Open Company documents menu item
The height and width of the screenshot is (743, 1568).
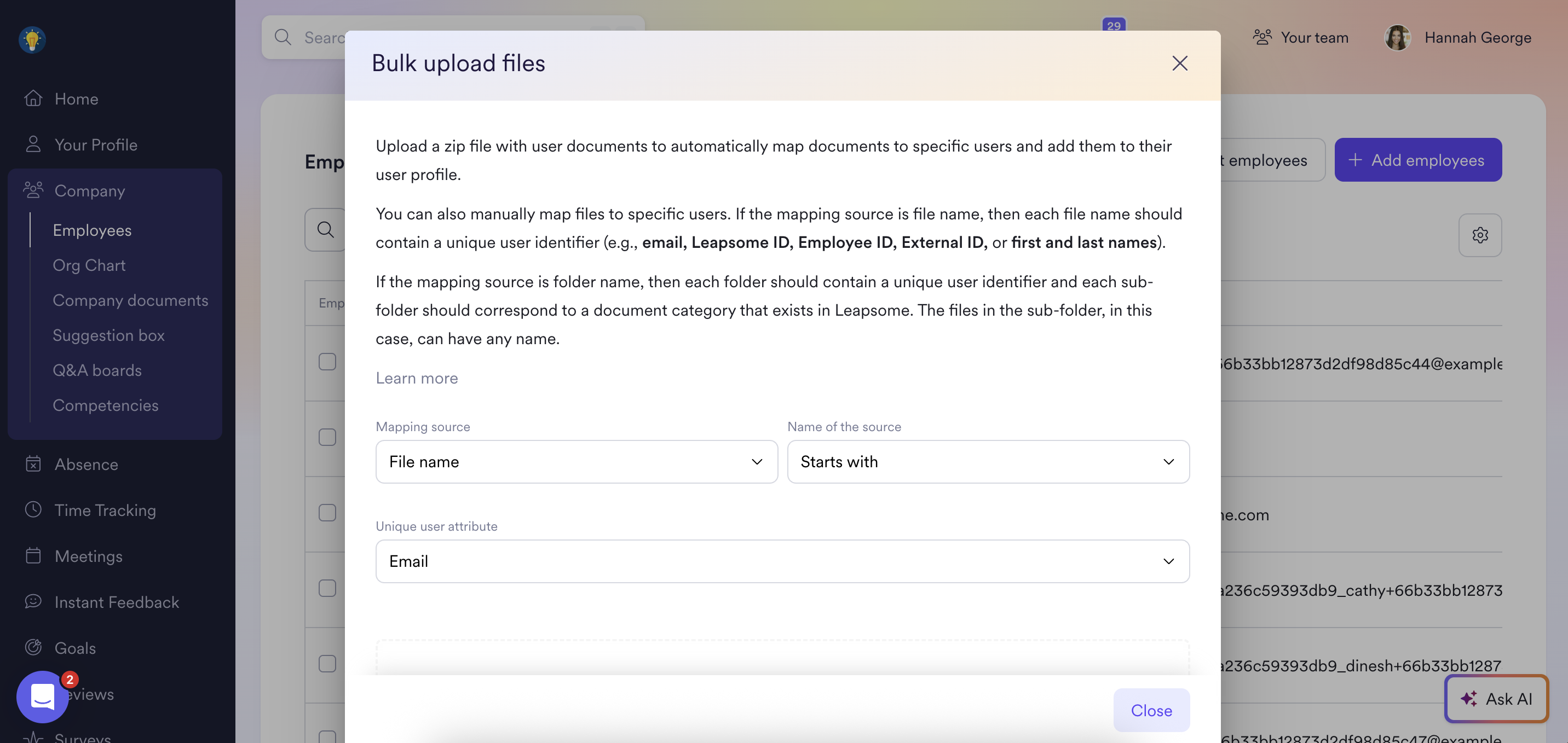point(130,300)
